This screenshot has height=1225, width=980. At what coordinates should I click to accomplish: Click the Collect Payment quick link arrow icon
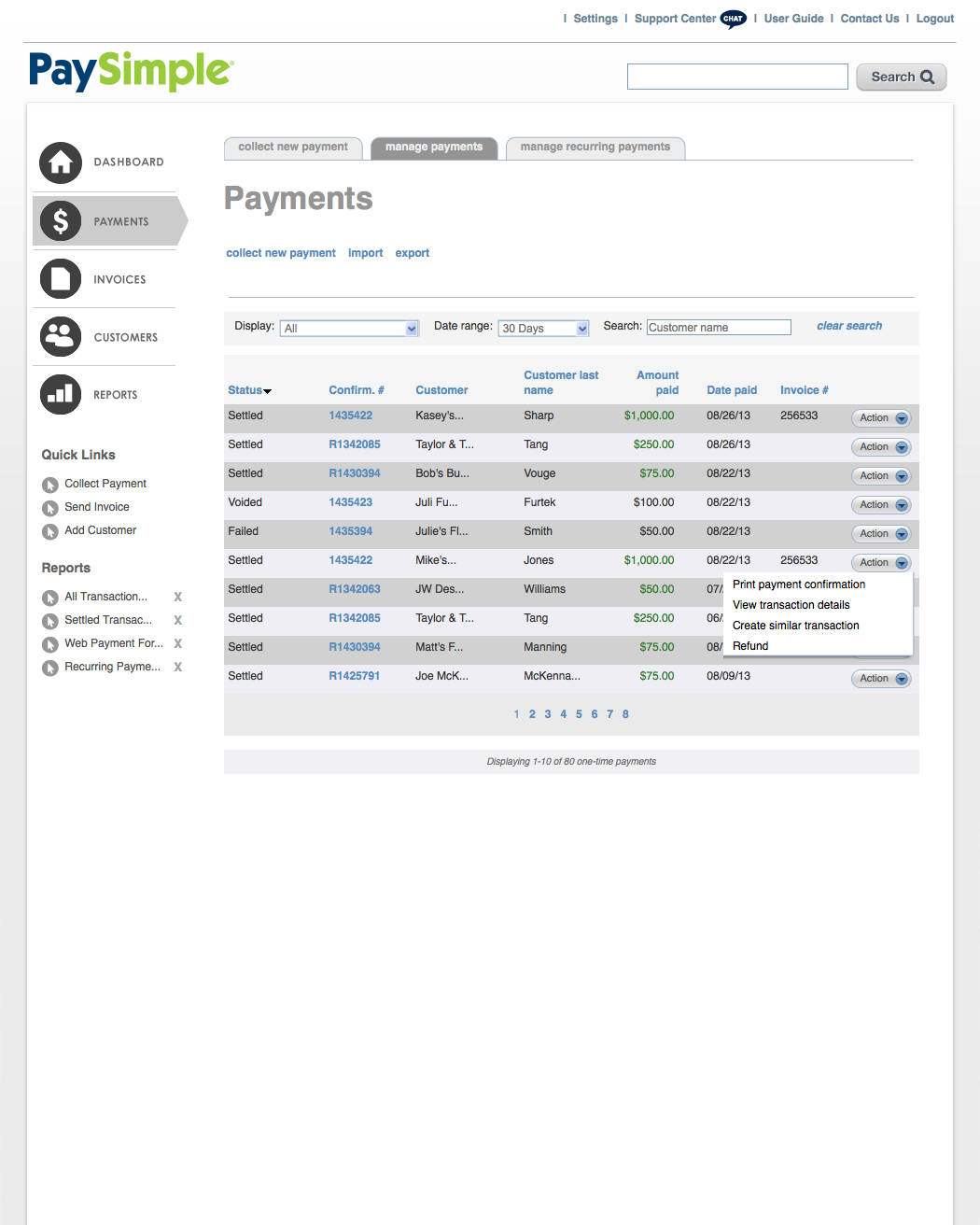49,484
